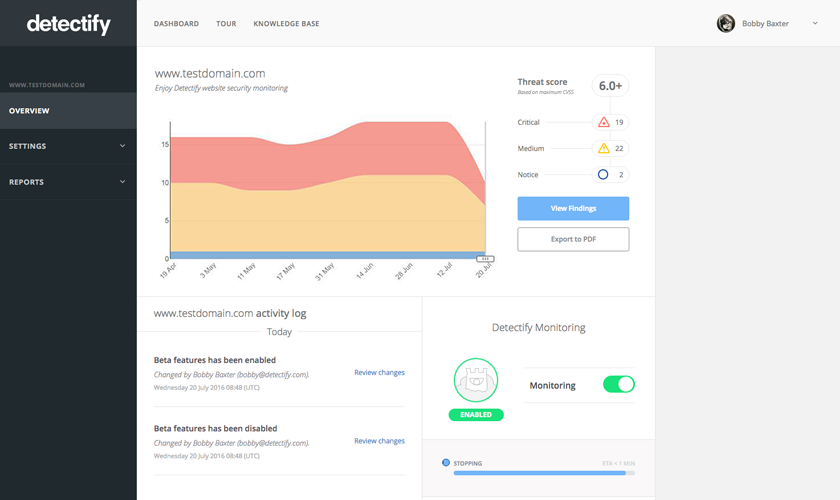The image size is (840, 500).
Task: Click 'Beta features has been enabled' entry
Action: pos(215,360)
